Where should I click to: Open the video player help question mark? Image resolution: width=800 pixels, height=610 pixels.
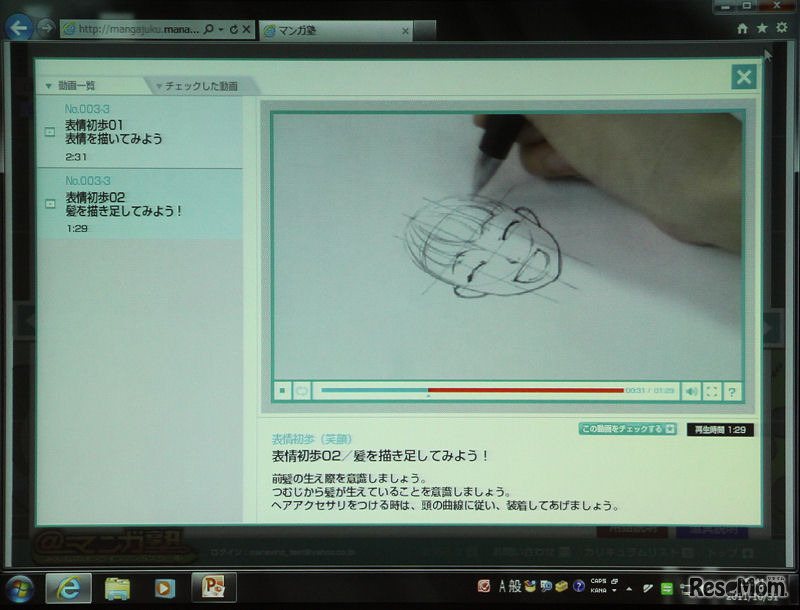[x=732, y=392]
